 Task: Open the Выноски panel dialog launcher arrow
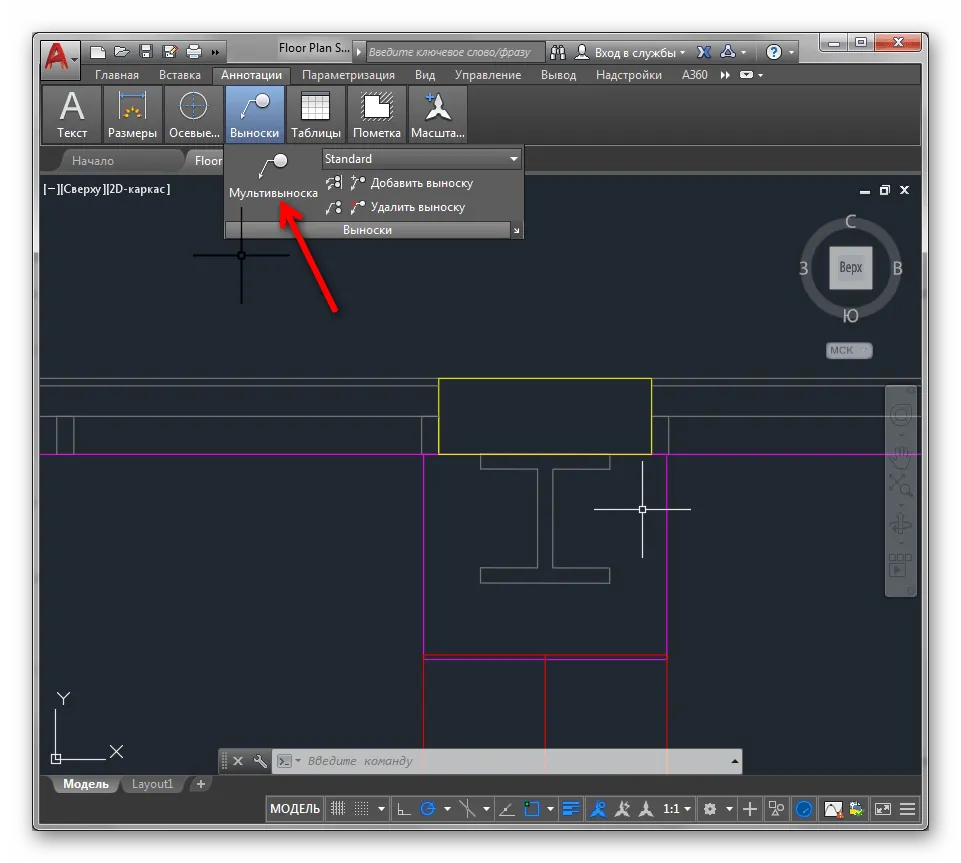coord(516,230)
